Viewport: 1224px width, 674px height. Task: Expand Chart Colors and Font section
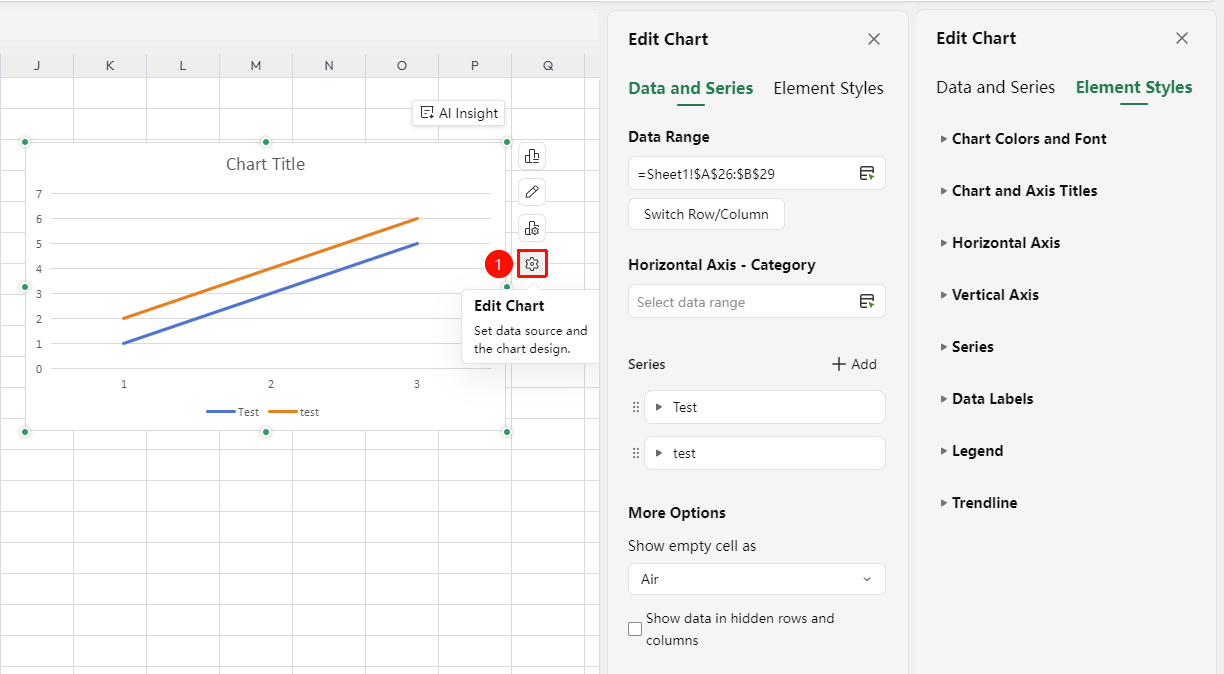(1024, 139)
